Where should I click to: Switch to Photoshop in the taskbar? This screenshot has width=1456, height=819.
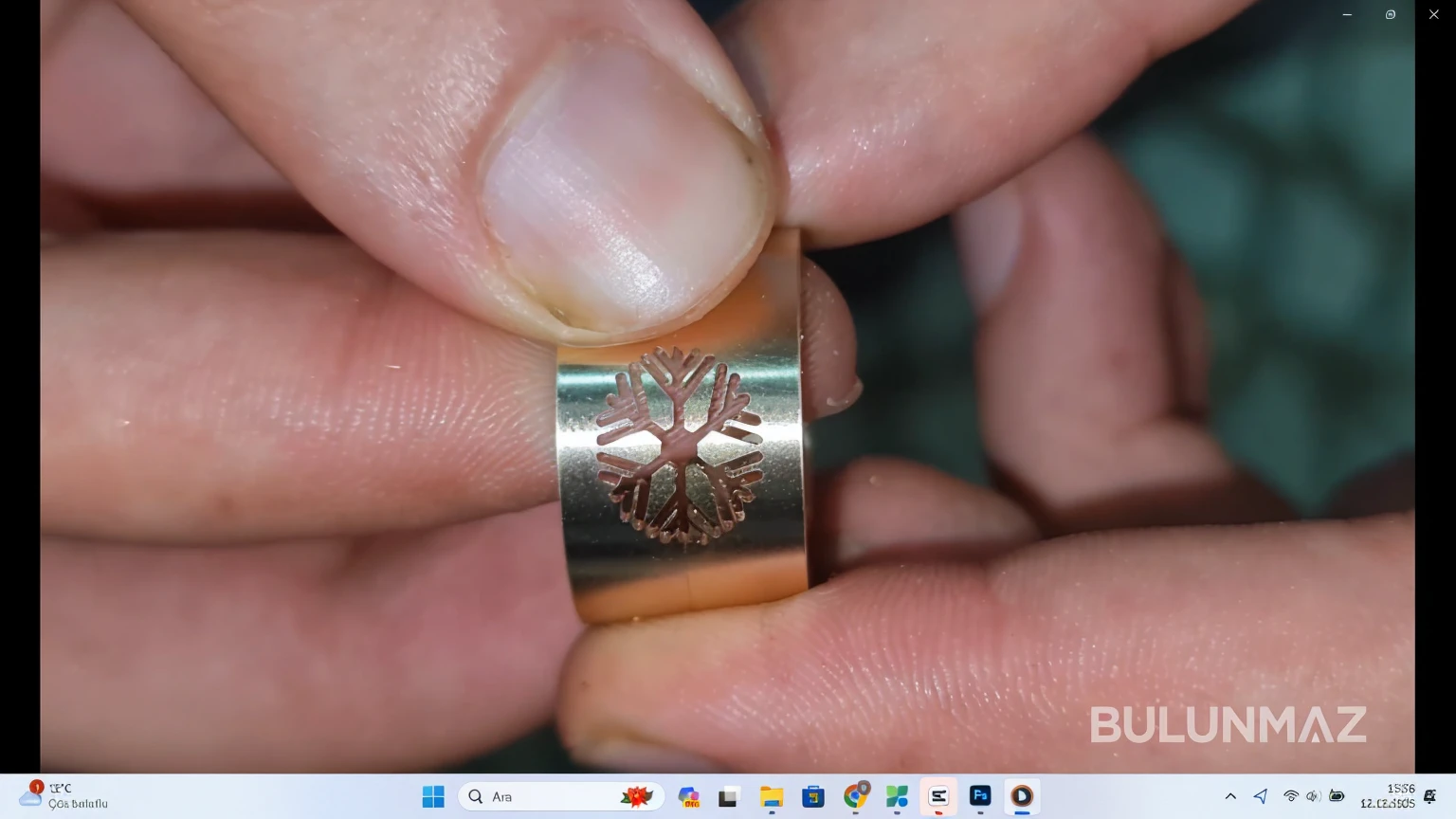[x=980, y=796]
